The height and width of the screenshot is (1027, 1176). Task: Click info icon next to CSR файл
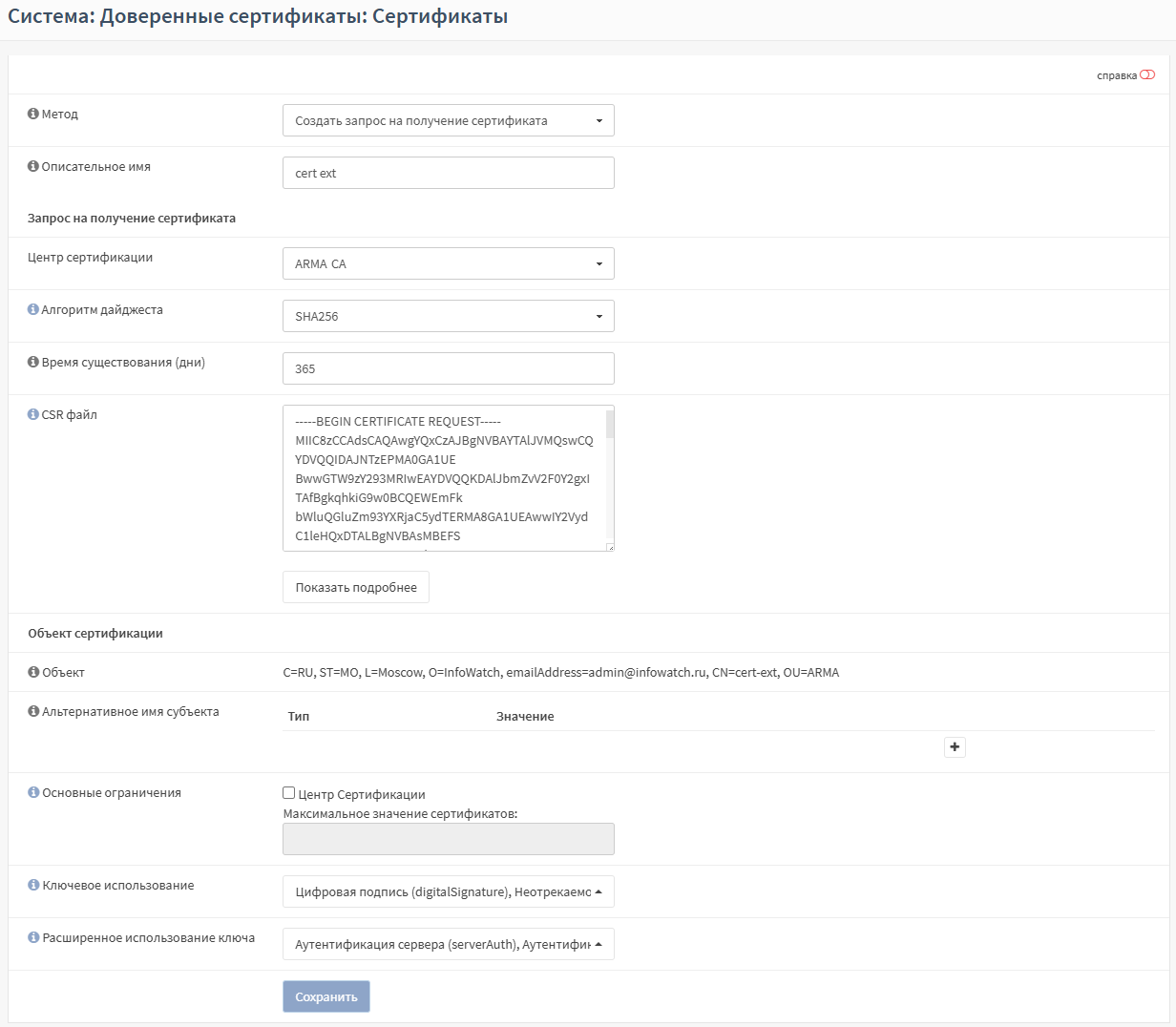(33, 415)
